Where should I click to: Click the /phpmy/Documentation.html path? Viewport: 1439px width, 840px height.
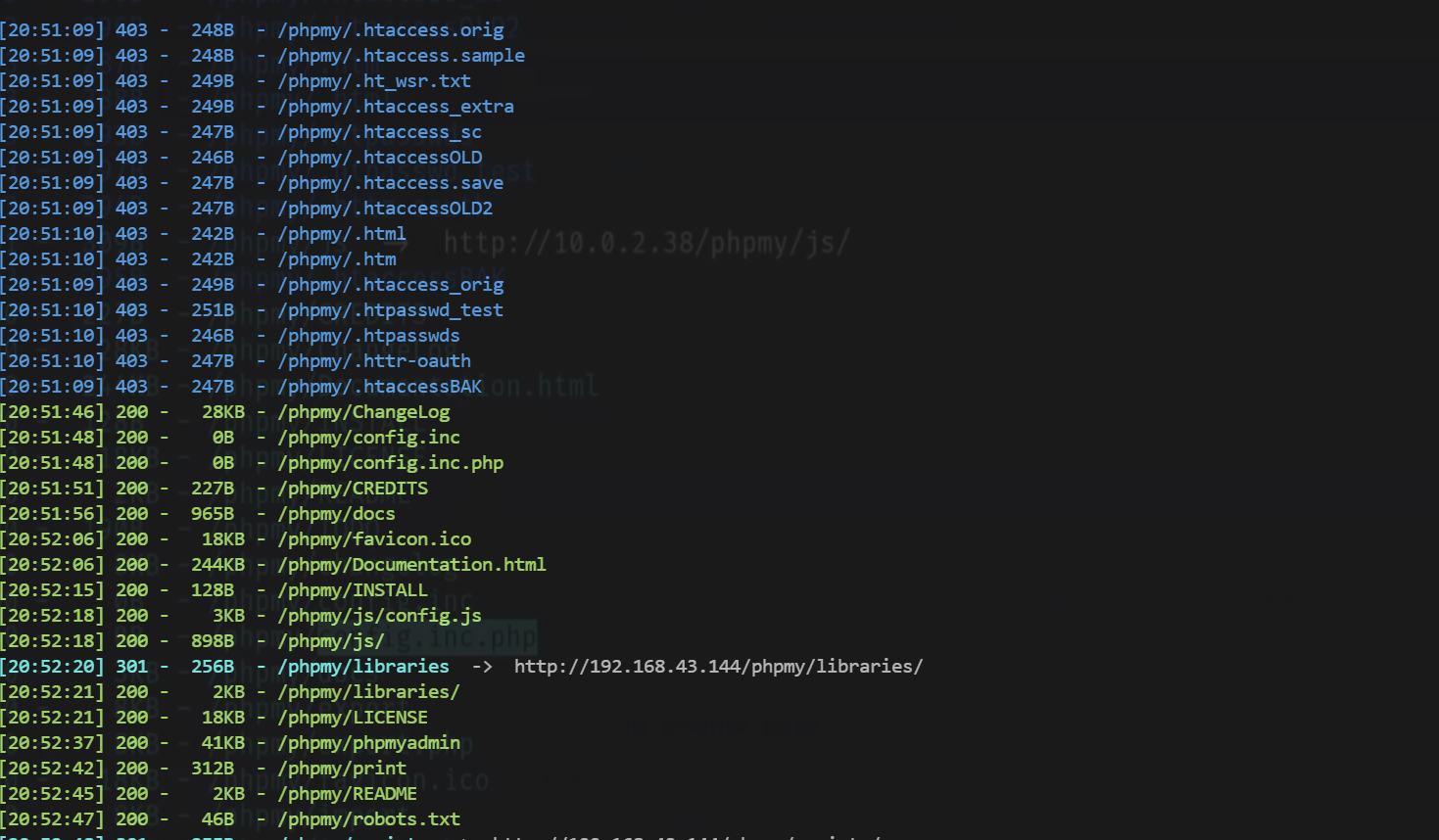pyautogui.click(x=412, y=565)
